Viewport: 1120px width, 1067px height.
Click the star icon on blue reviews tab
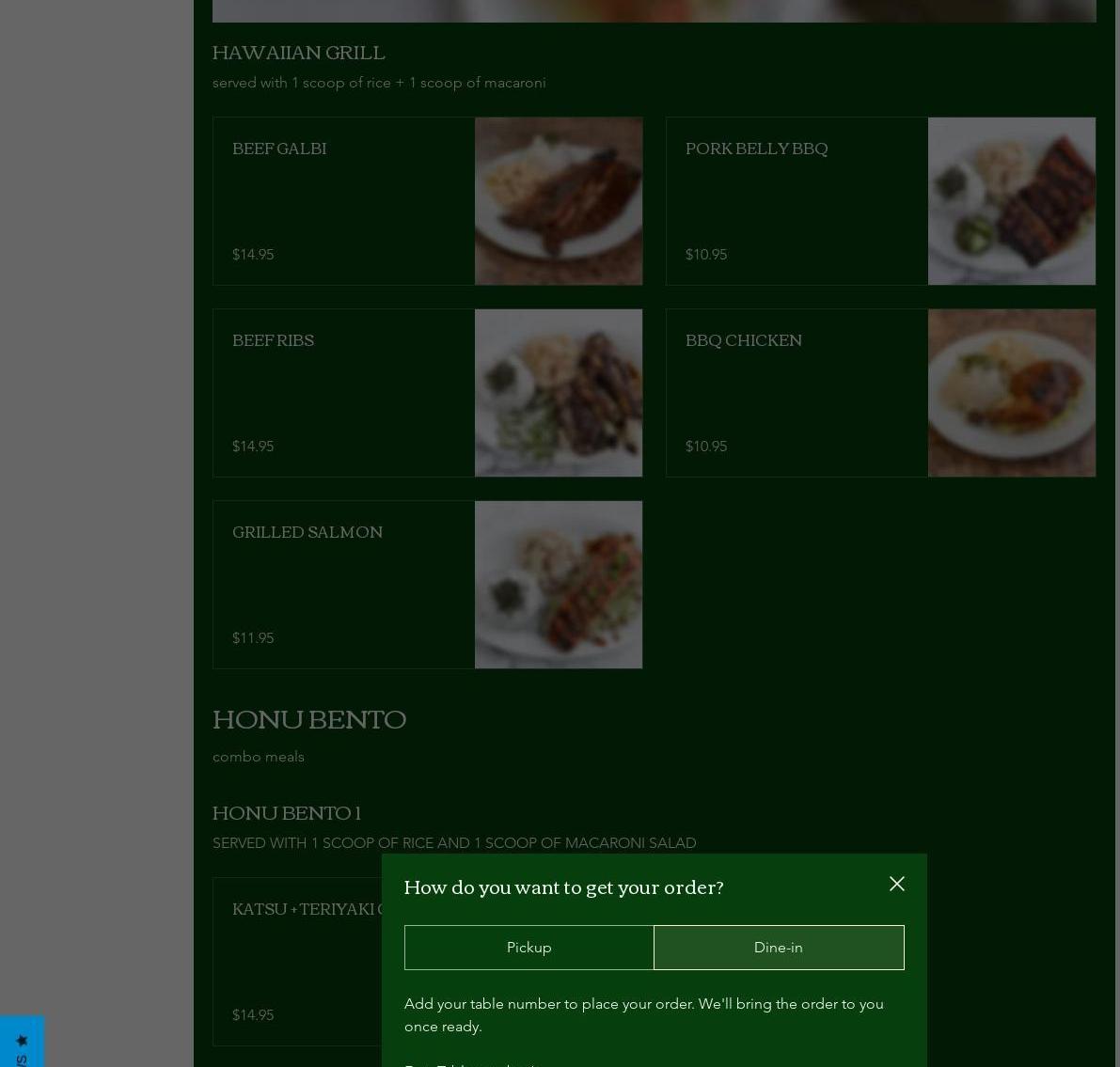(22, 1040)
